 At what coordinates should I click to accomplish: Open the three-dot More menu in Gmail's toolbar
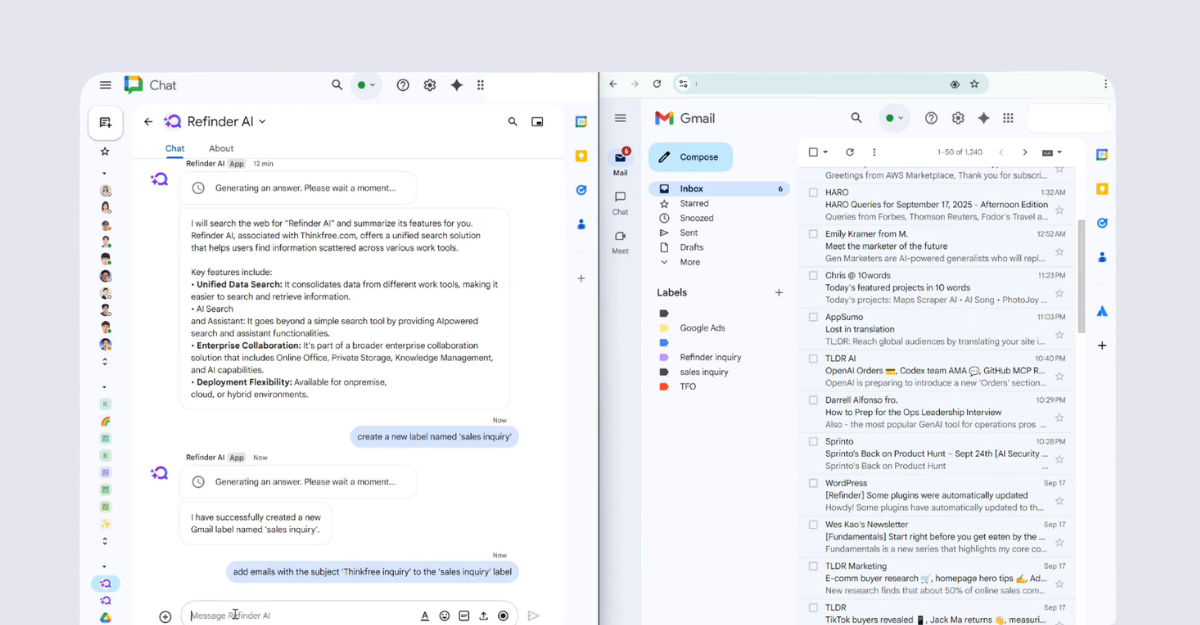point(874,152)
